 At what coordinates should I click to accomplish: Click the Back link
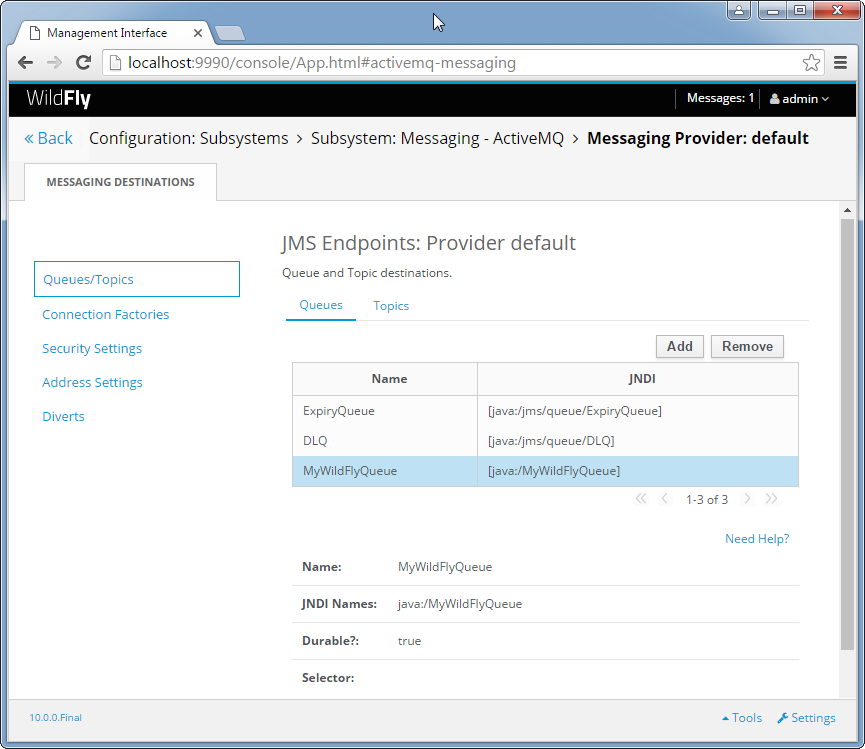49,138
